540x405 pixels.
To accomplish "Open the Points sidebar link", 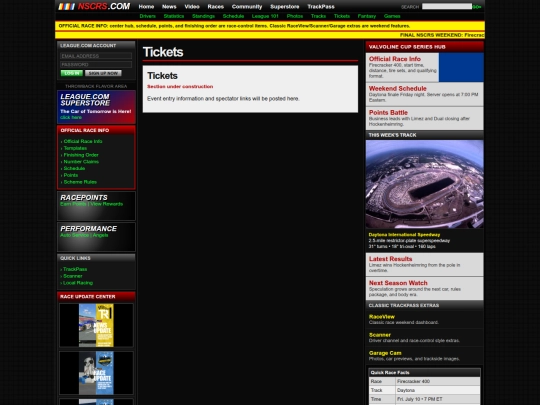I will (x=71, y=175).
